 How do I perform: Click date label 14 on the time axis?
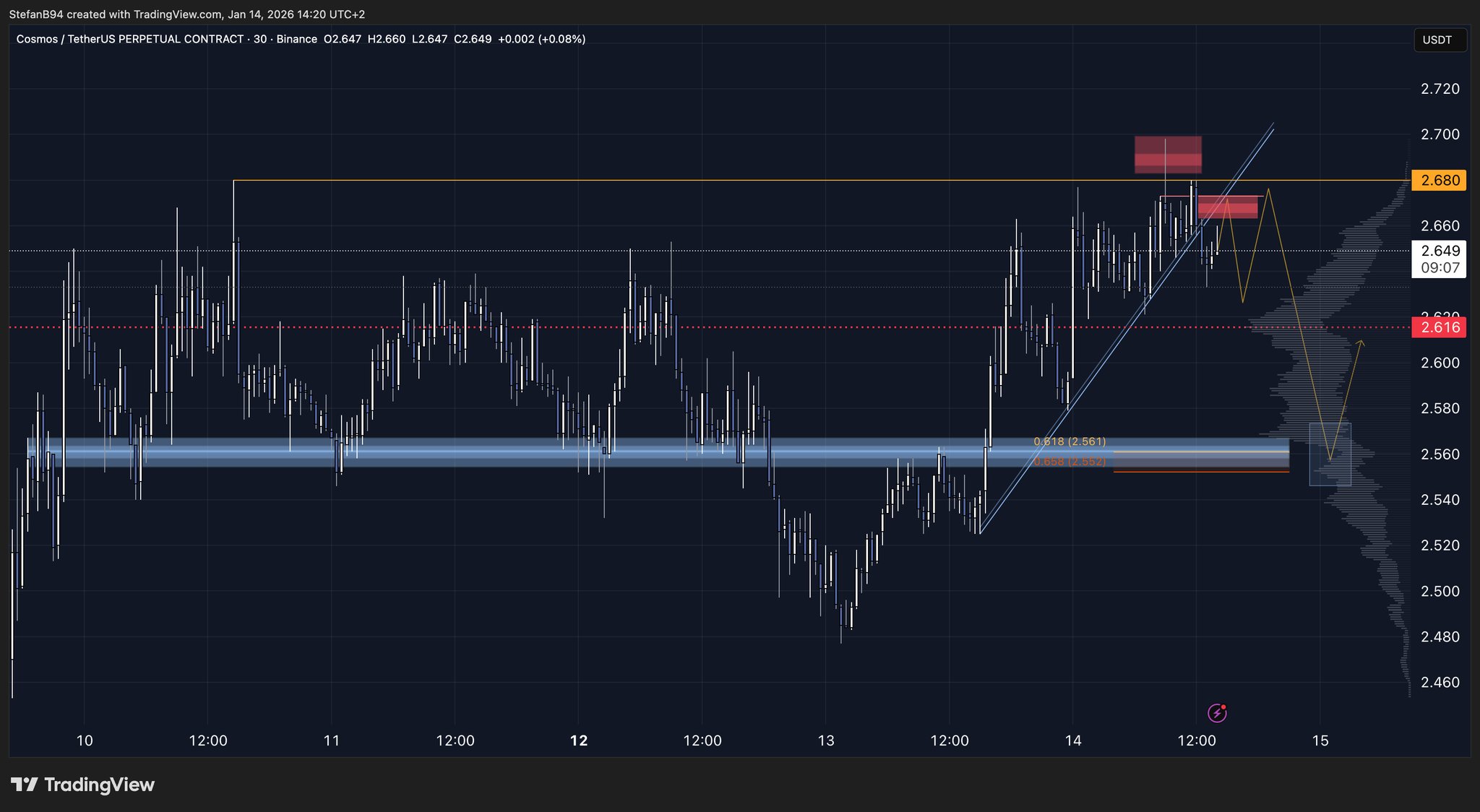pyautogui.click(x=1073, y=740)
